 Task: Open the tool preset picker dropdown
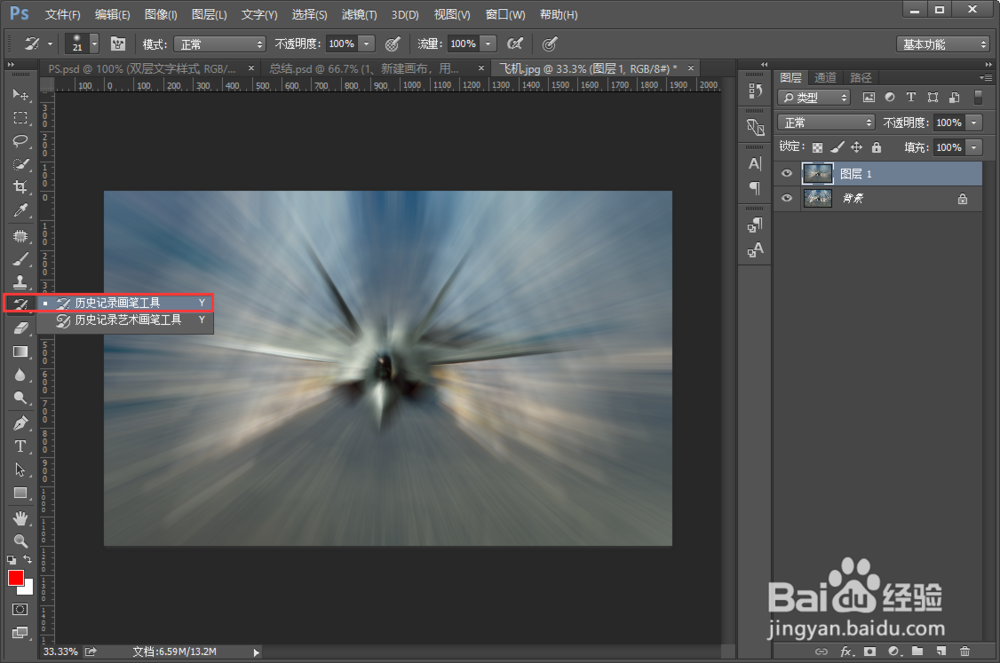(x=50, y=44)
